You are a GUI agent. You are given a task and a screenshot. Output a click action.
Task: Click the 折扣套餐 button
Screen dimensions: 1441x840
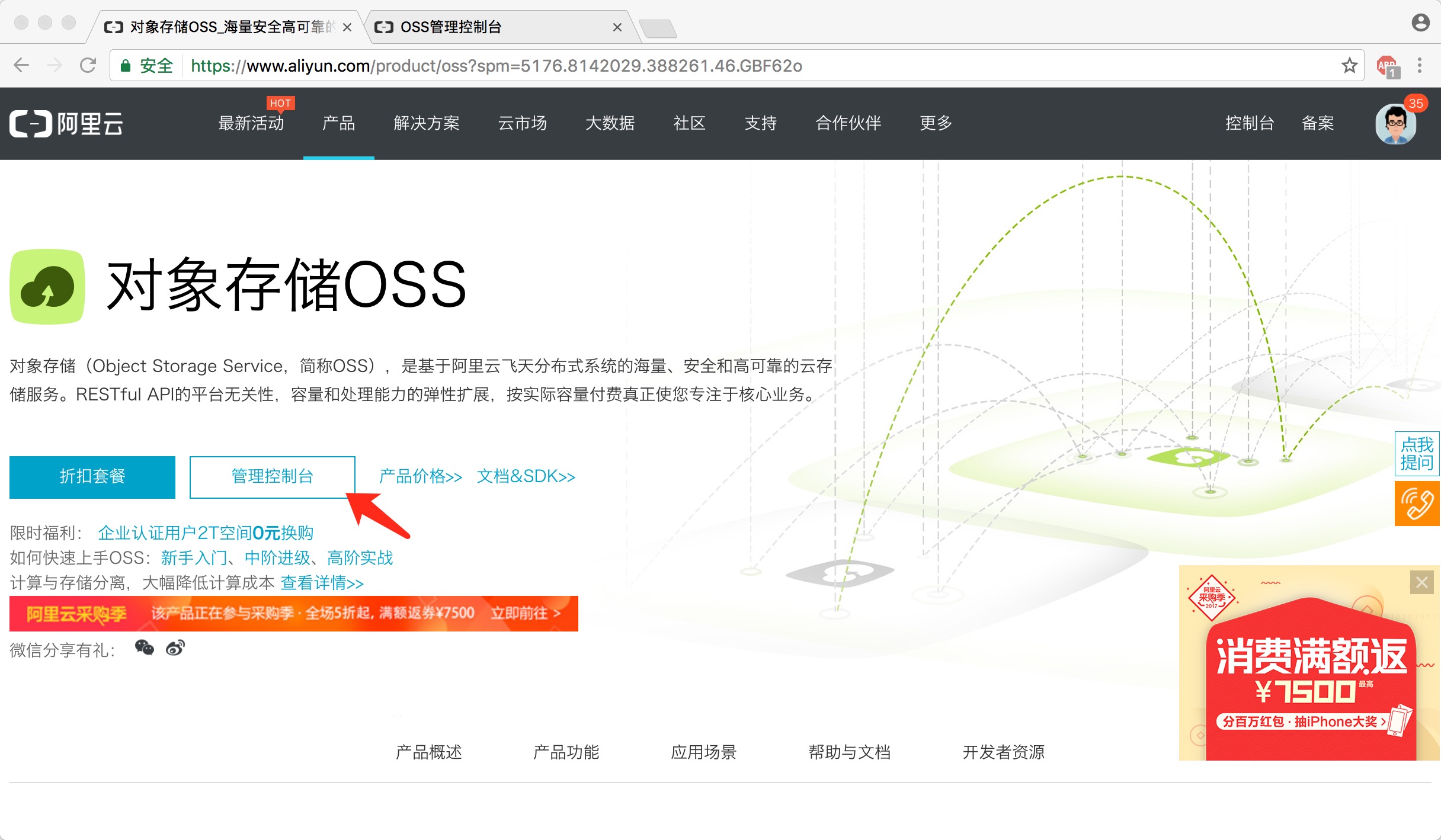pyautogui.click(x=92, y=477)
